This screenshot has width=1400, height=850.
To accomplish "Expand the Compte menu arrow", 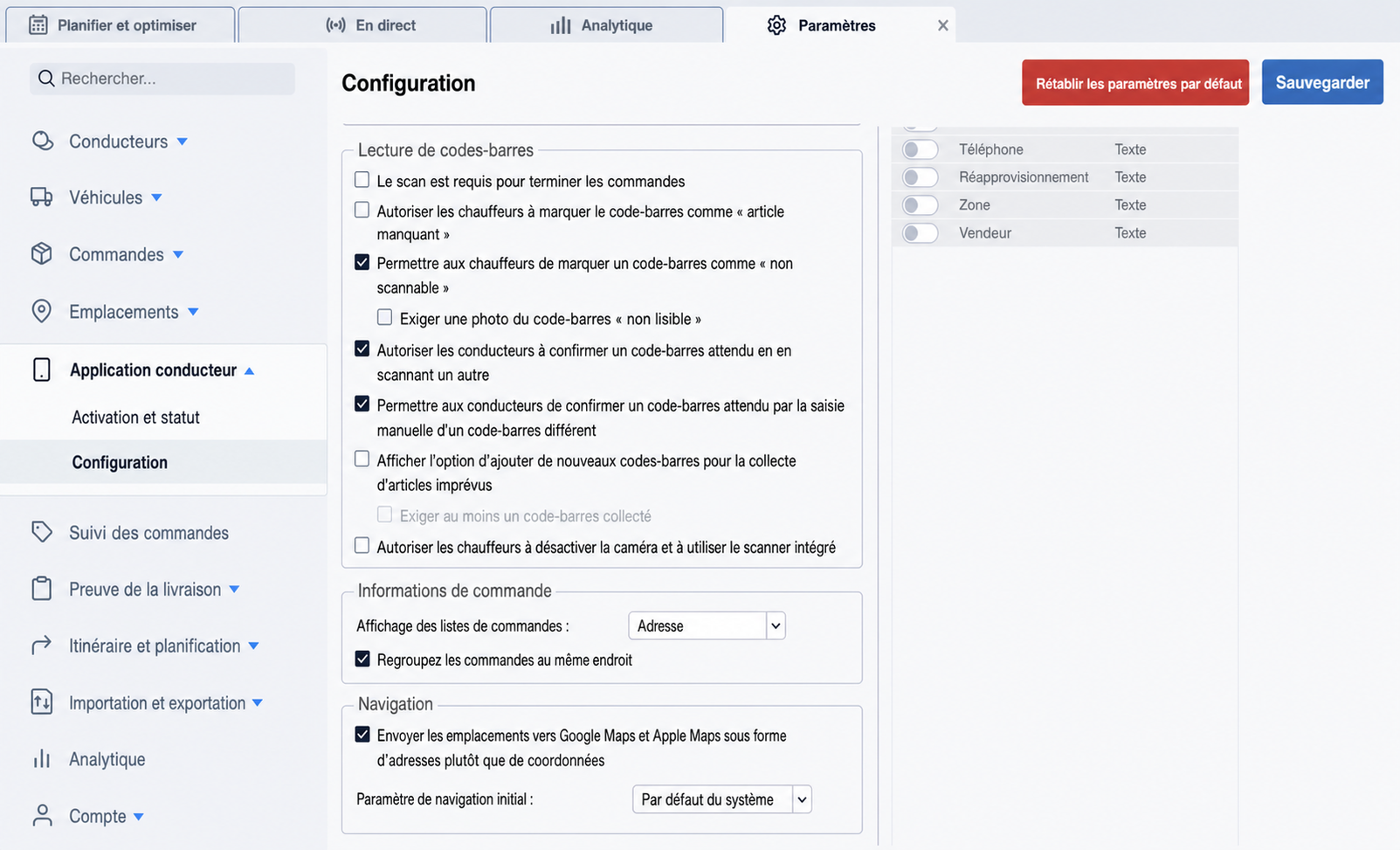I will 138,817.
